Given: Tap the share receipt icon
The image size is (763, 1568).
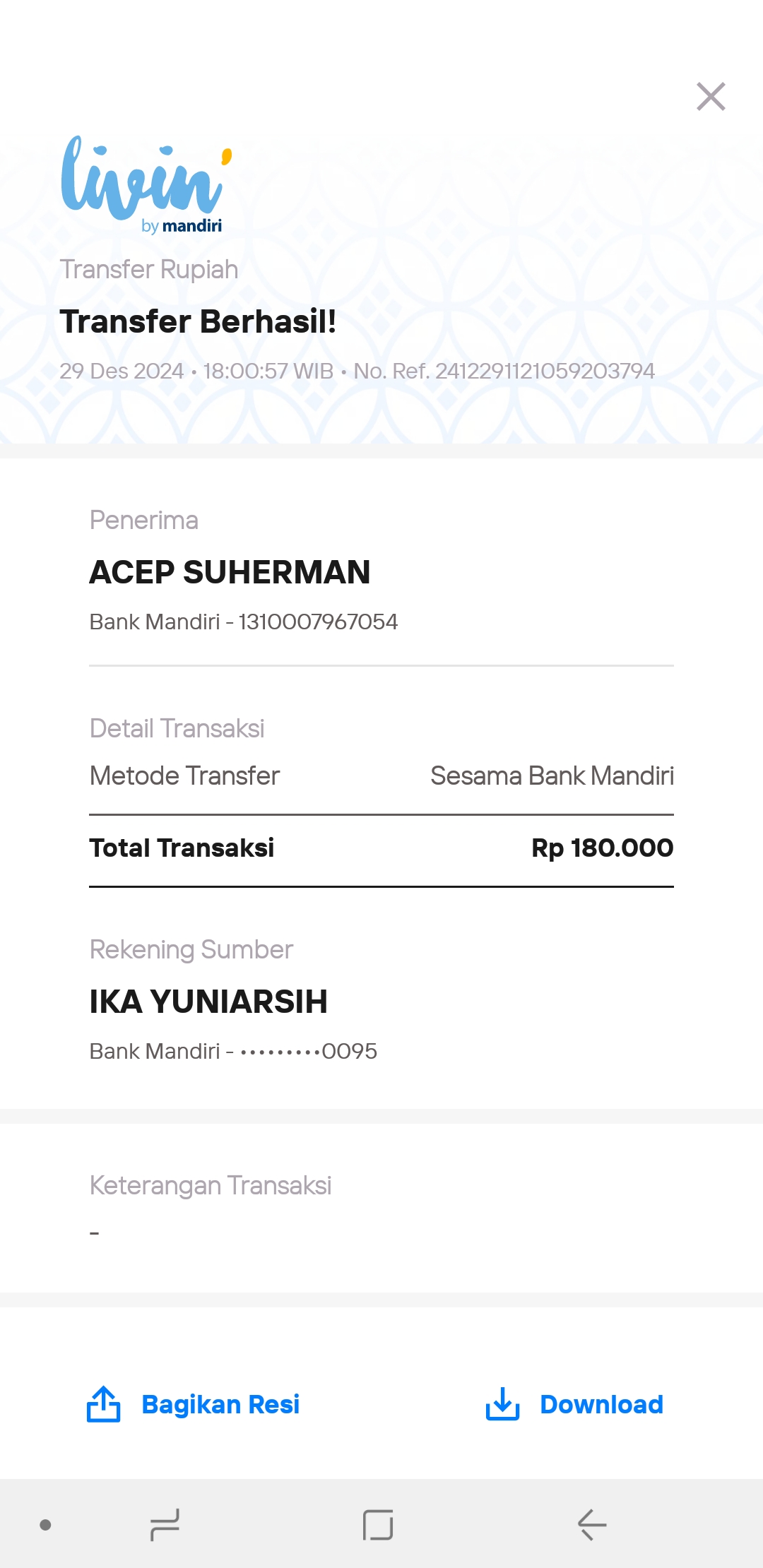Looking at the screenshot, I should [103, 1404].
